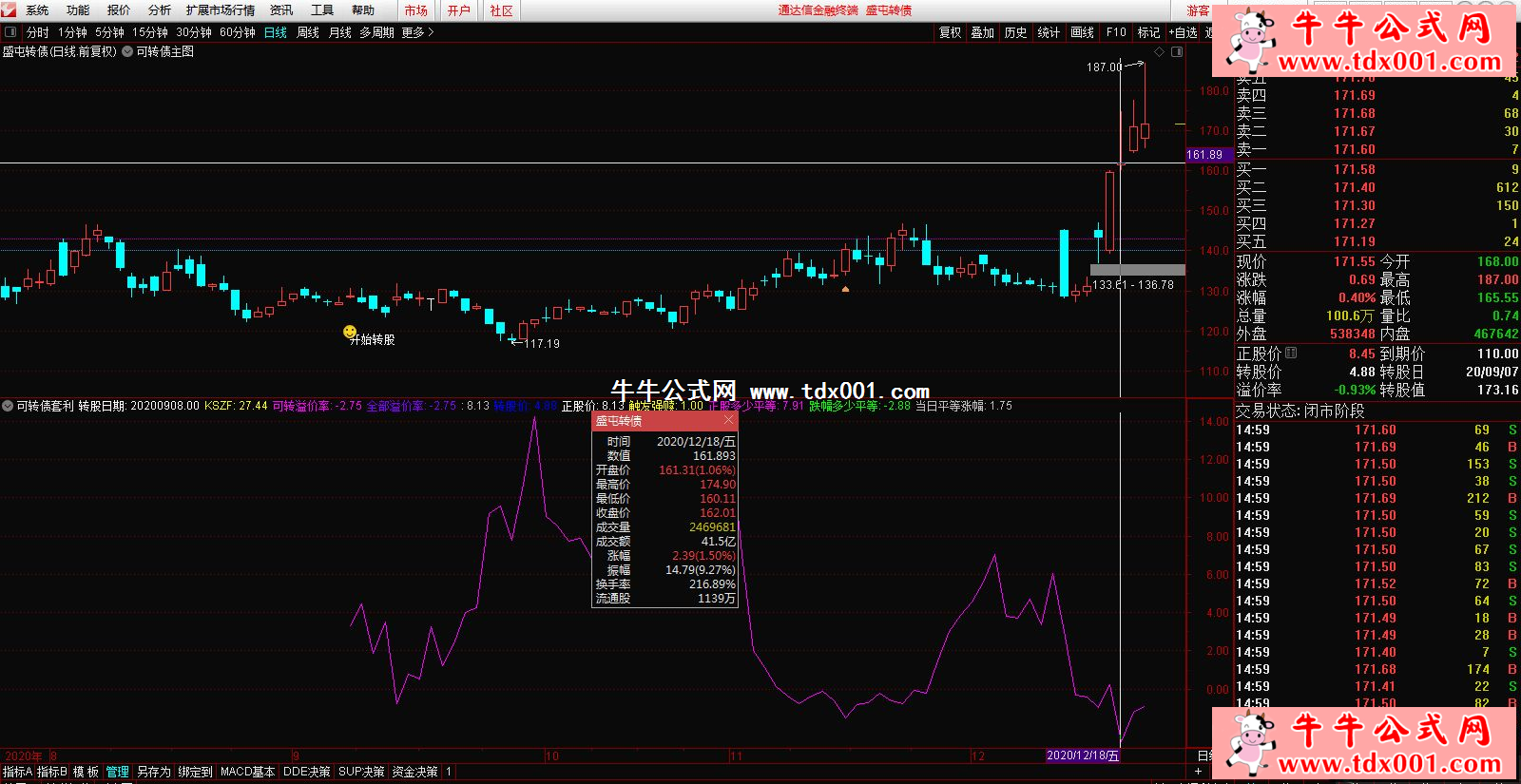Select the 指标B tab
The height and width of the screenshot is (784, 1521).
52,772
